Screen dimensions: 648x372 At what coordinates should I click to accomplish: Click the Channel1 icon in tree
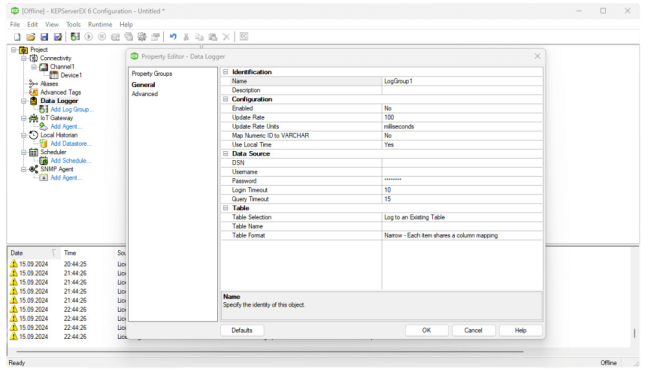click(x=44, y=67)
